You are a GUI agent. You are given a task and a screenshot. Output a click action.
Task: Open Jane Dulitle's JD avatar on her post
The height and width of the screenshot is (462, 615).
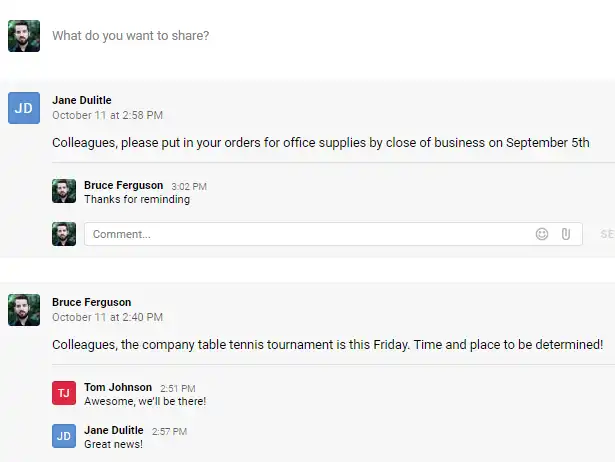(24, 108)
